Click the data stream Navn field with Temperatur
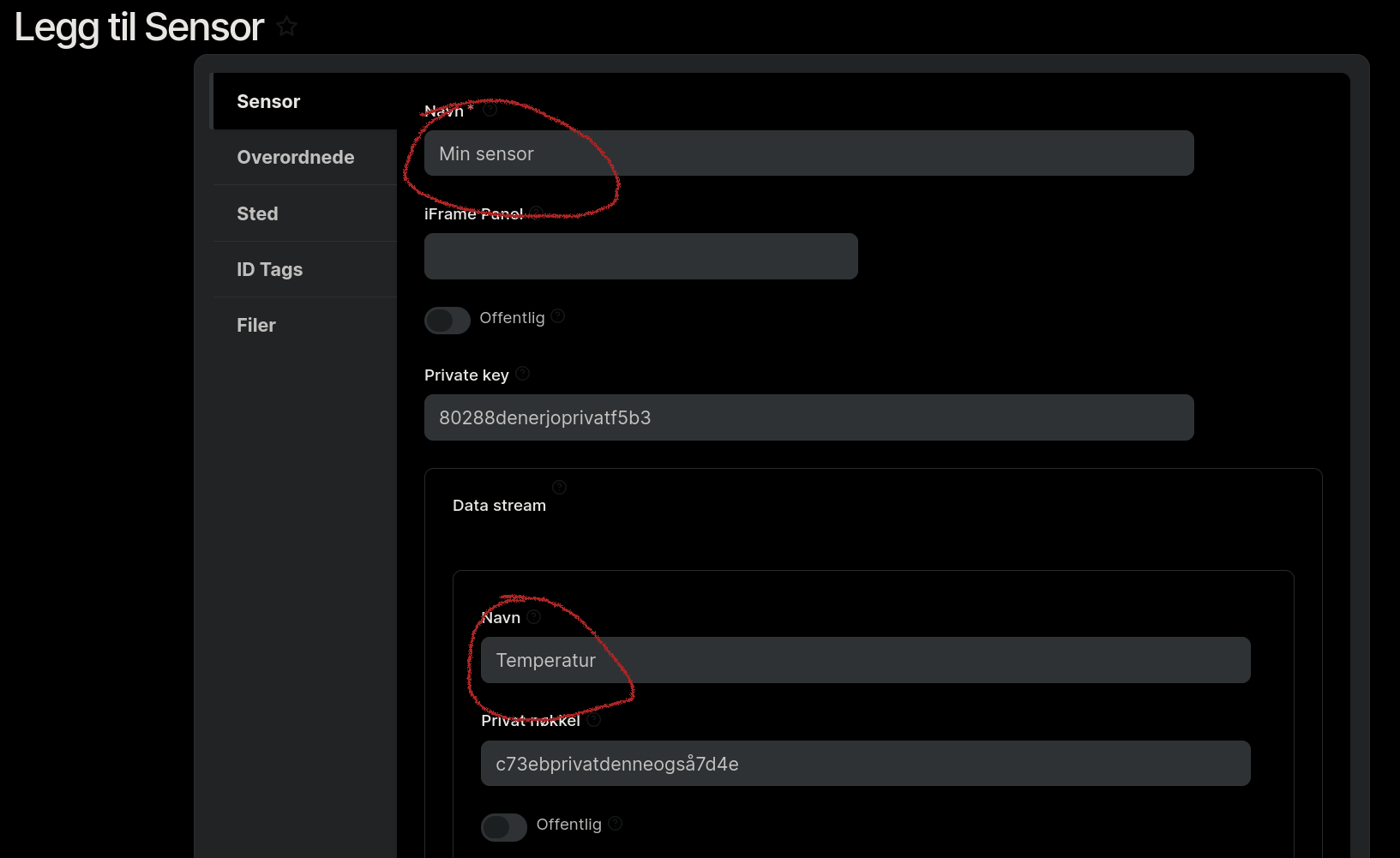This screenshot has width=1400, height=858. click(x=865, y=660)
